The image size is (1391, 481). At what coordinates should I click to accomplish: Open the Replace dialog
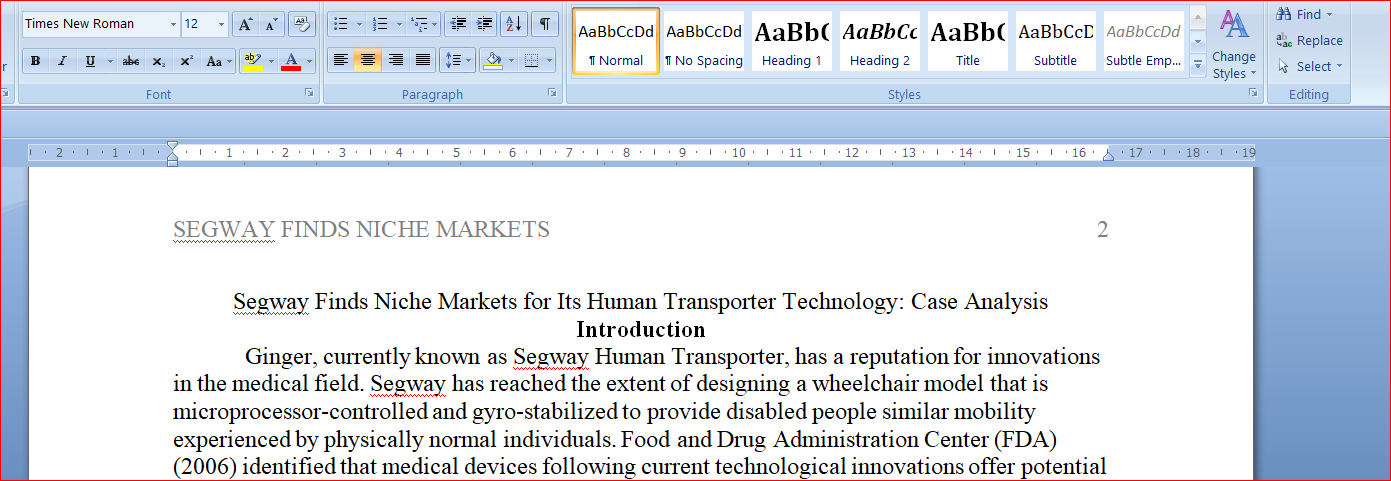pos(1309,41)
